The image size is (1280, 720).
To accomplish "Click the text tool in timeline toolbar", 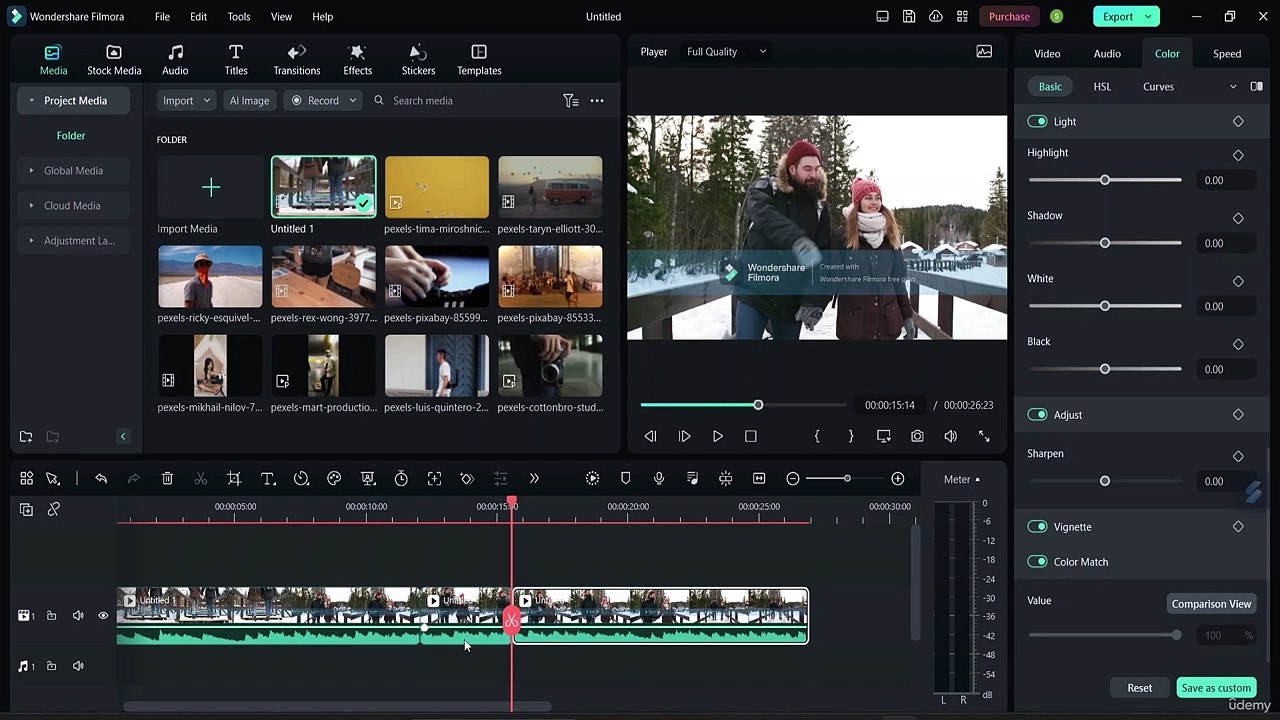I will [268, 479].
